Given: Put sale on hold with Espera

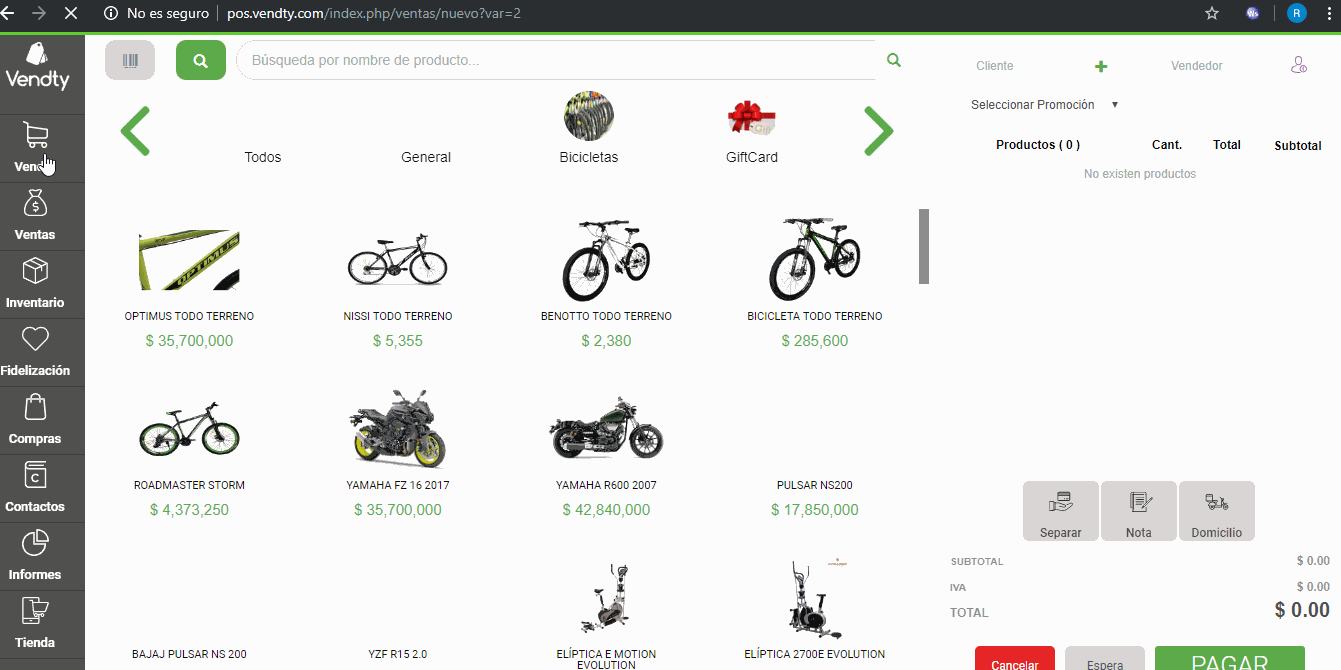Looking at the screenshot, I should (1105, 658).
